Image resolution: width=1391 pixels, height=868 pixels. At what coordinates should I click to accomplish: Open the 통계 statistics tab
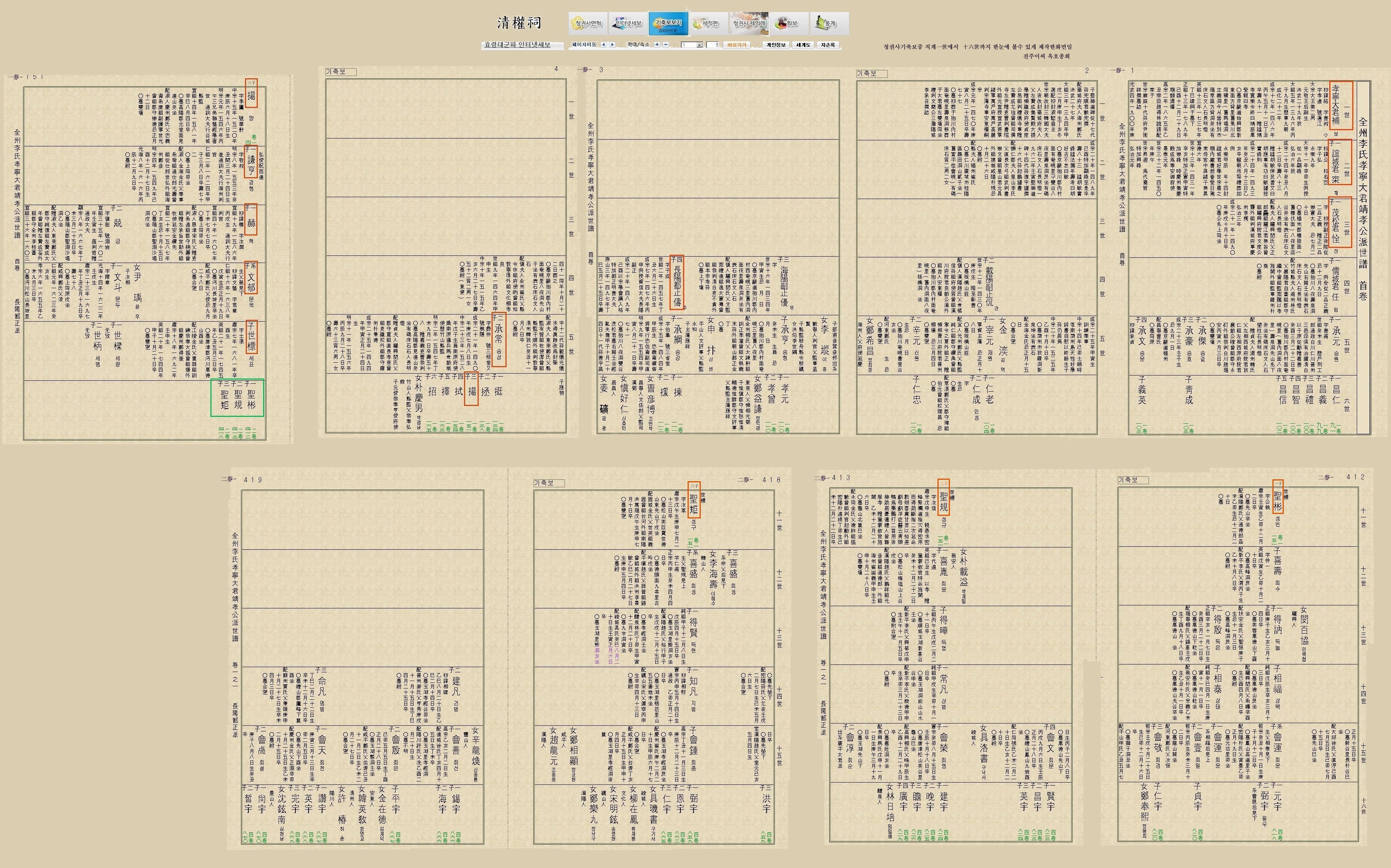(829, 24)
